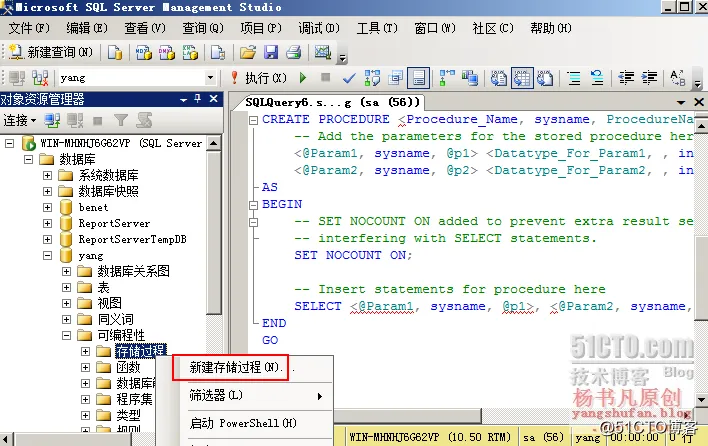Expand the 系统数据库 folder
Image resolution: width=708 pixels, height=446 pixels.
click(47, 175)
